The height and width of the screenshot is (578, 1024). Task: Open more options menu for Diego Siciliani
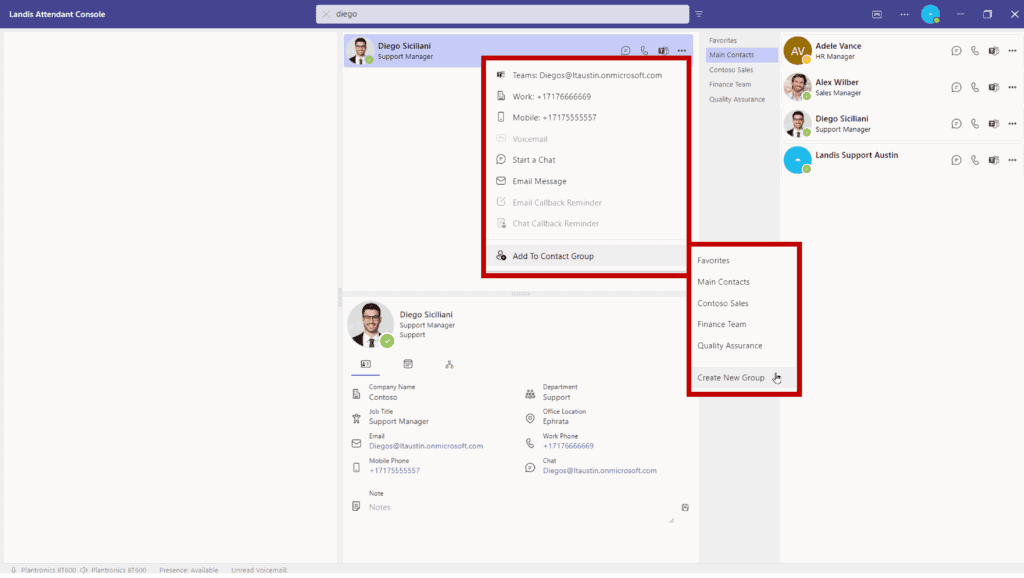tap(682, 50)
